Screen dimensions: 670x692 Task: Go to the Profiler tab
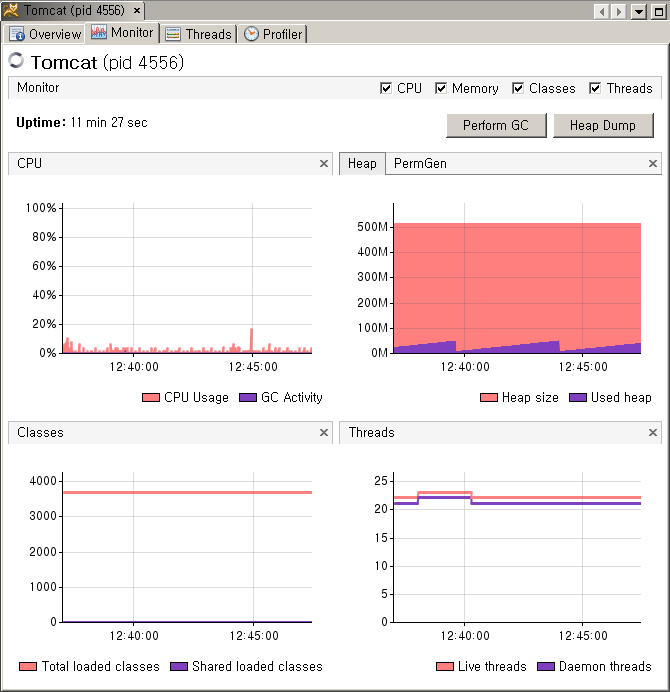tap(273, 34)
